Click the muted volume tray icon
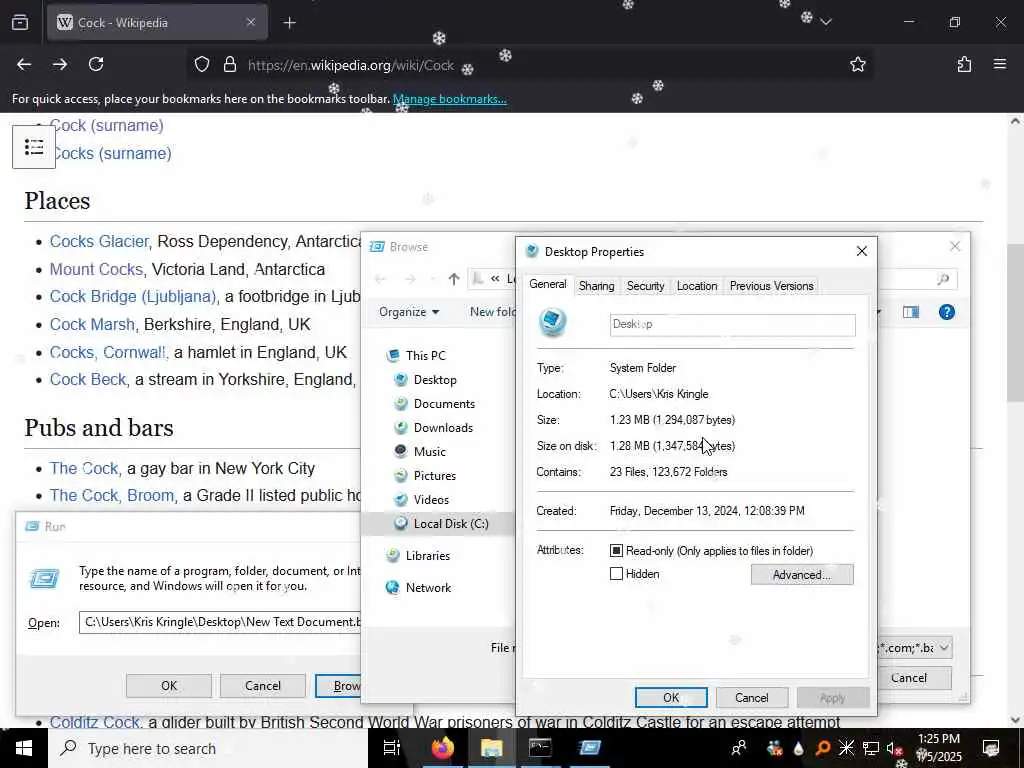This screenshot has height=768, width=1024. pyautogui.click(x=893, y=749)
